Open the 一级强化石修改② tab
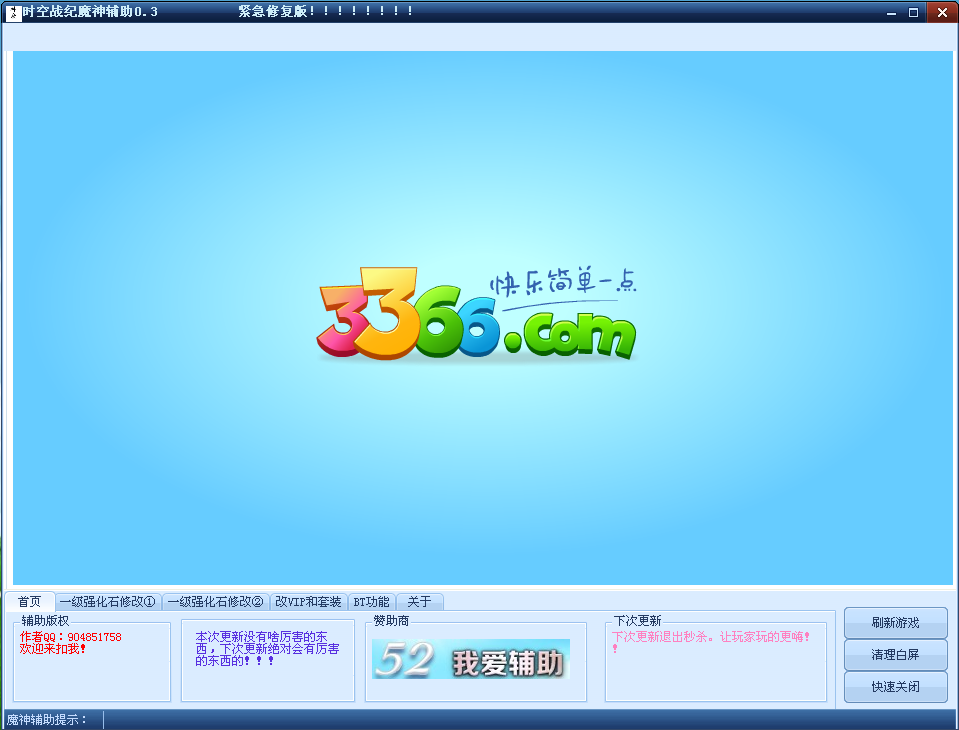 [215, 602]
